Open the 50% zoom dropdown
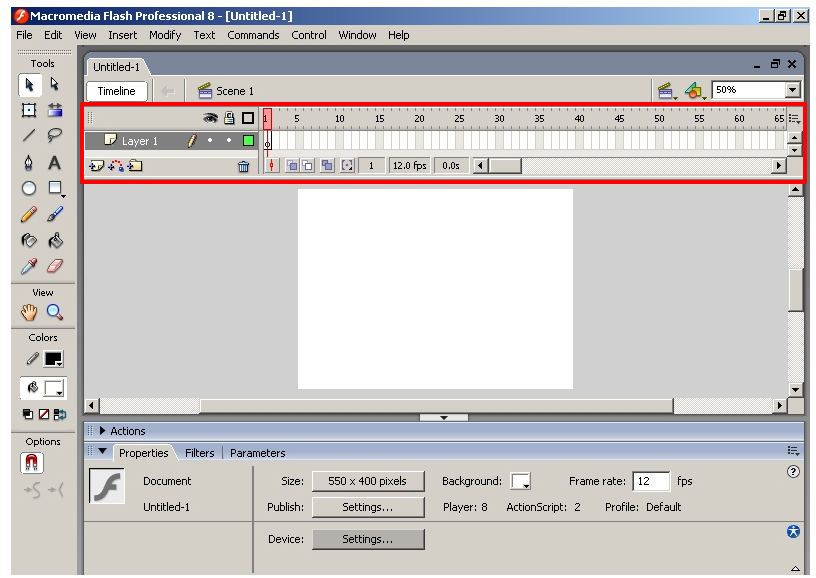Viewport: 816px width, 578px height. pyautogui.click(x=792, y=90)
